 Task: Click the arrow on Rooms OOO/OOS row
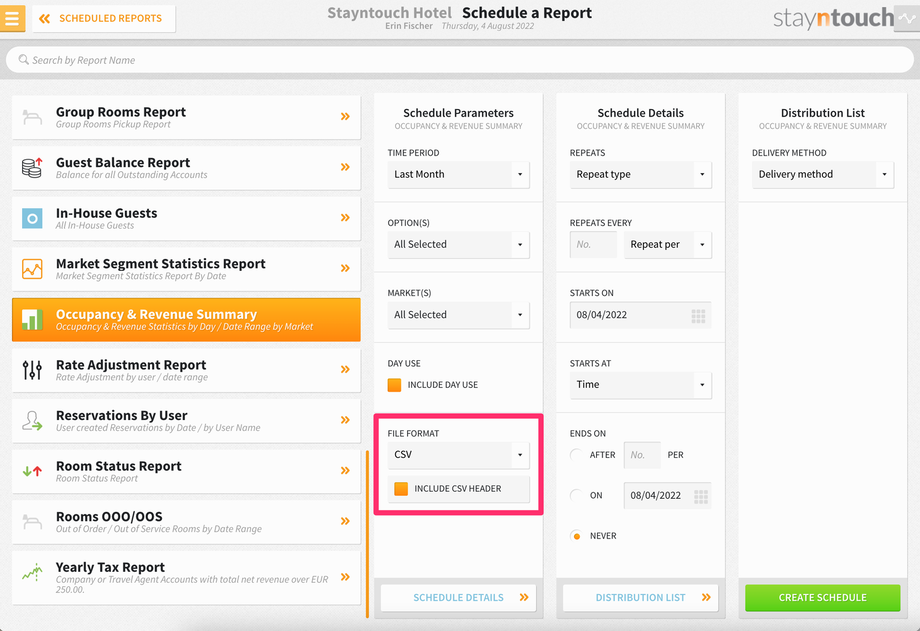tap(346, 521)
